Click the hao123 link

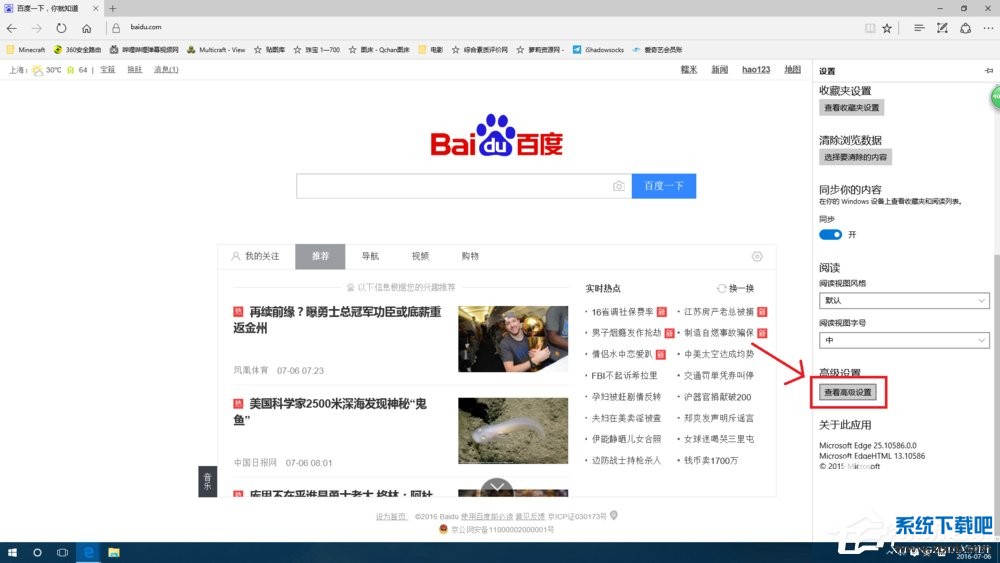756,69
